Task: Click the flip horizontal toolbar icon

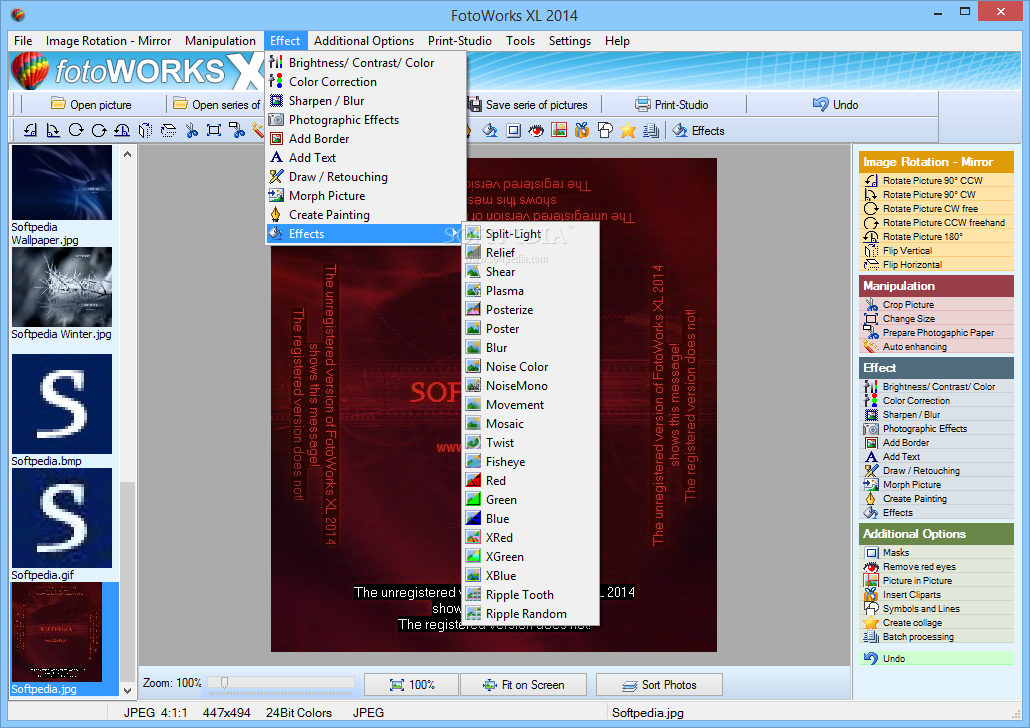Action: pos(168,130)
